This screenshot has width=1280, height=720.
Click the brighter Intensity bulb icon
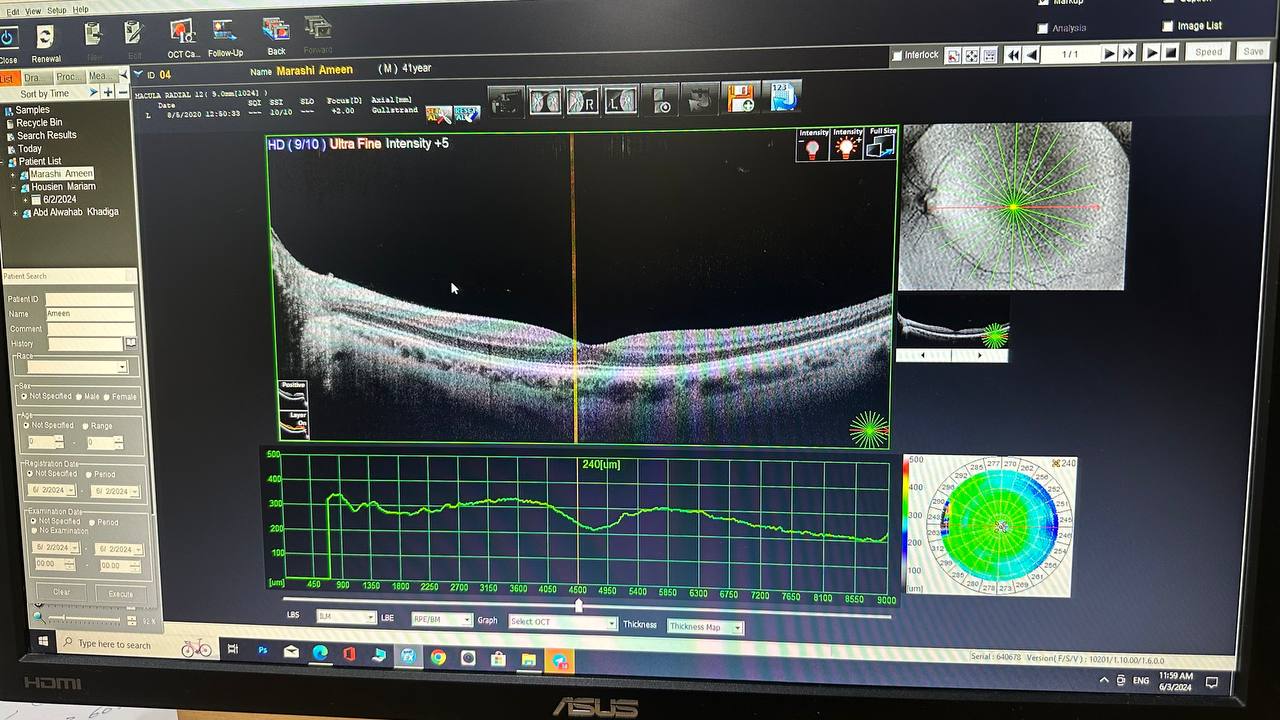tap(847, 145)
